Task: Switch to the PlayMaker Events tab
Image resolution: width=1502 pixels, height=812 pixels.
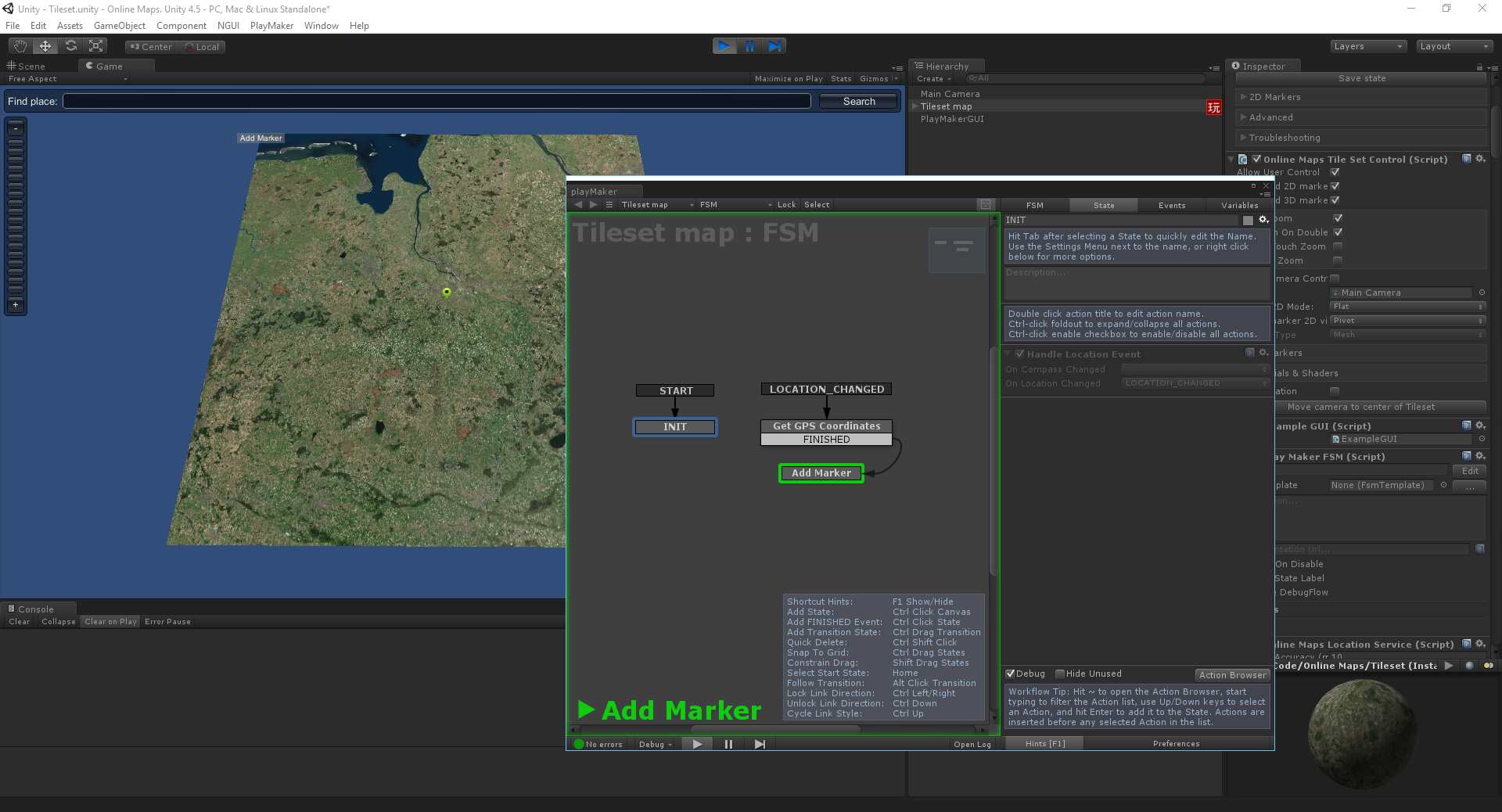Action: (1172, 205)
